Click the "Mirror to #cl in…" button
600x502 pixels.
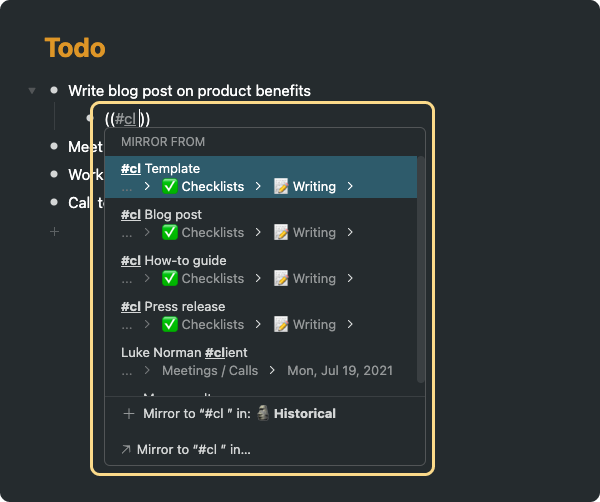coord(194,450)
